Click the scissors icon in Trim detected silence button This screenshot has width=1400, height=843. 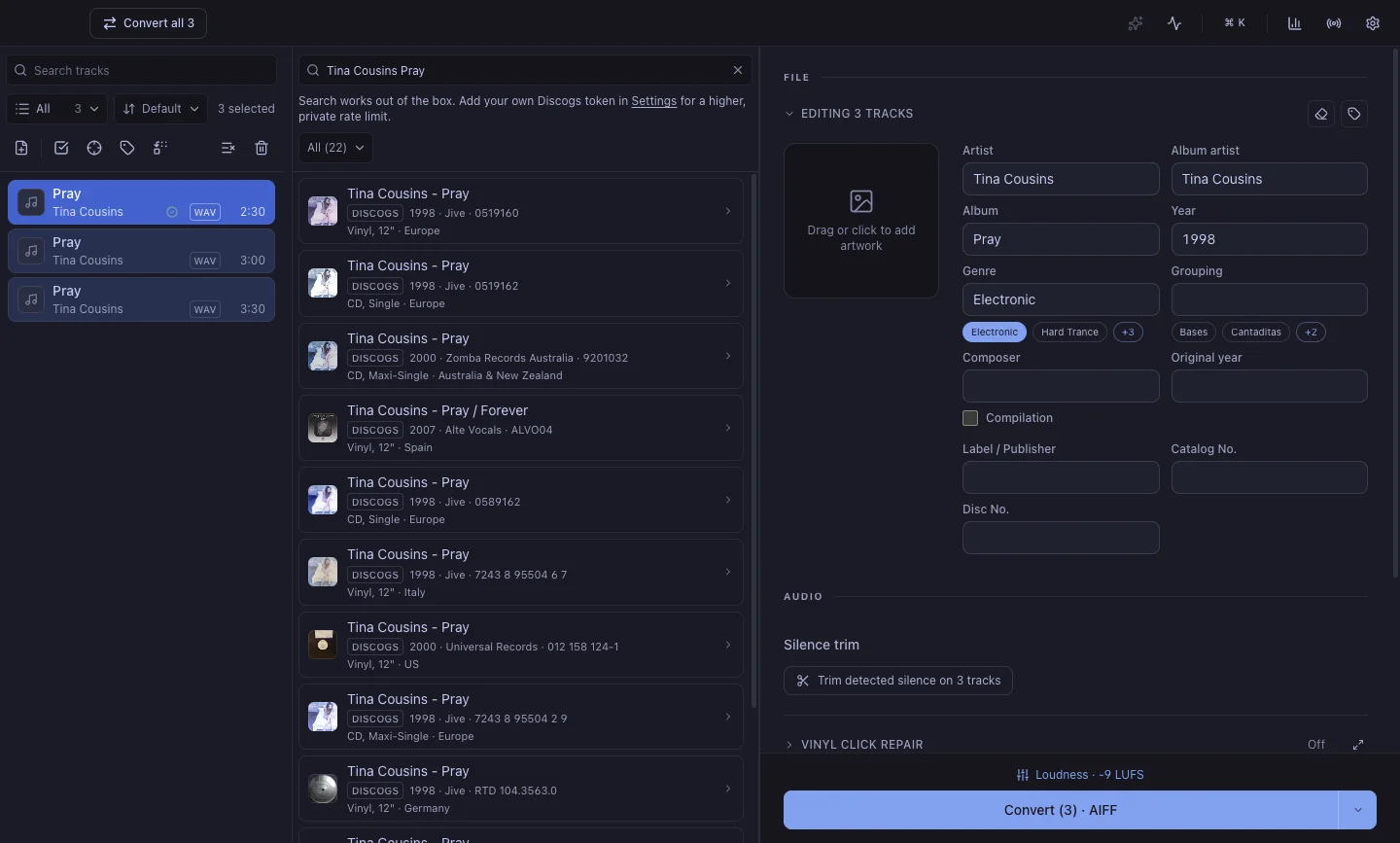[803, 681]
